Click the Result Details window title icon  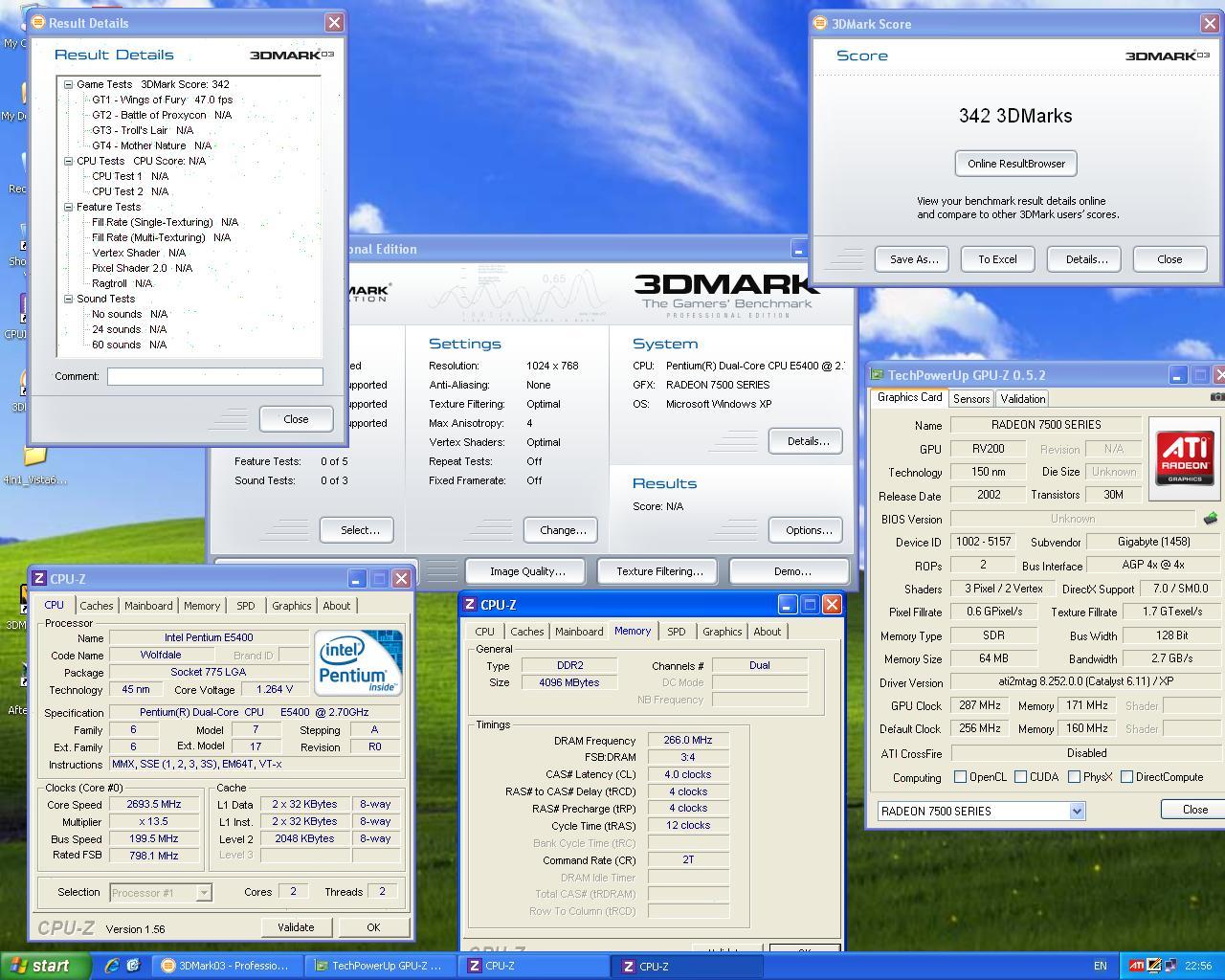pos(38,22)
